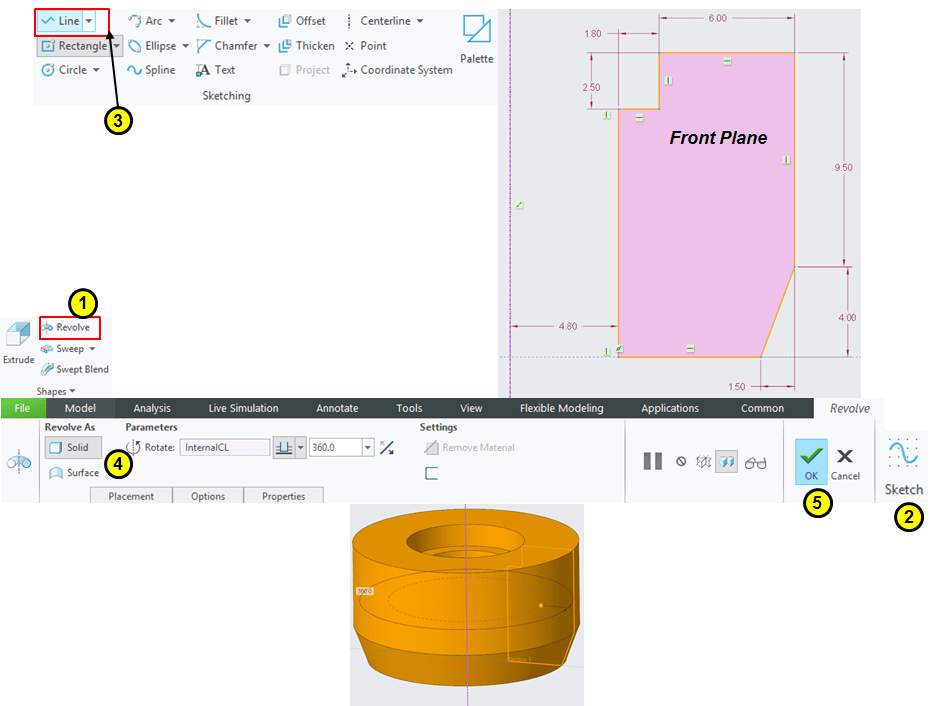931x706 pixels.
Task: Toggle the glasses preview icon in Revolve ribbon
Action: tap(756, 462)
